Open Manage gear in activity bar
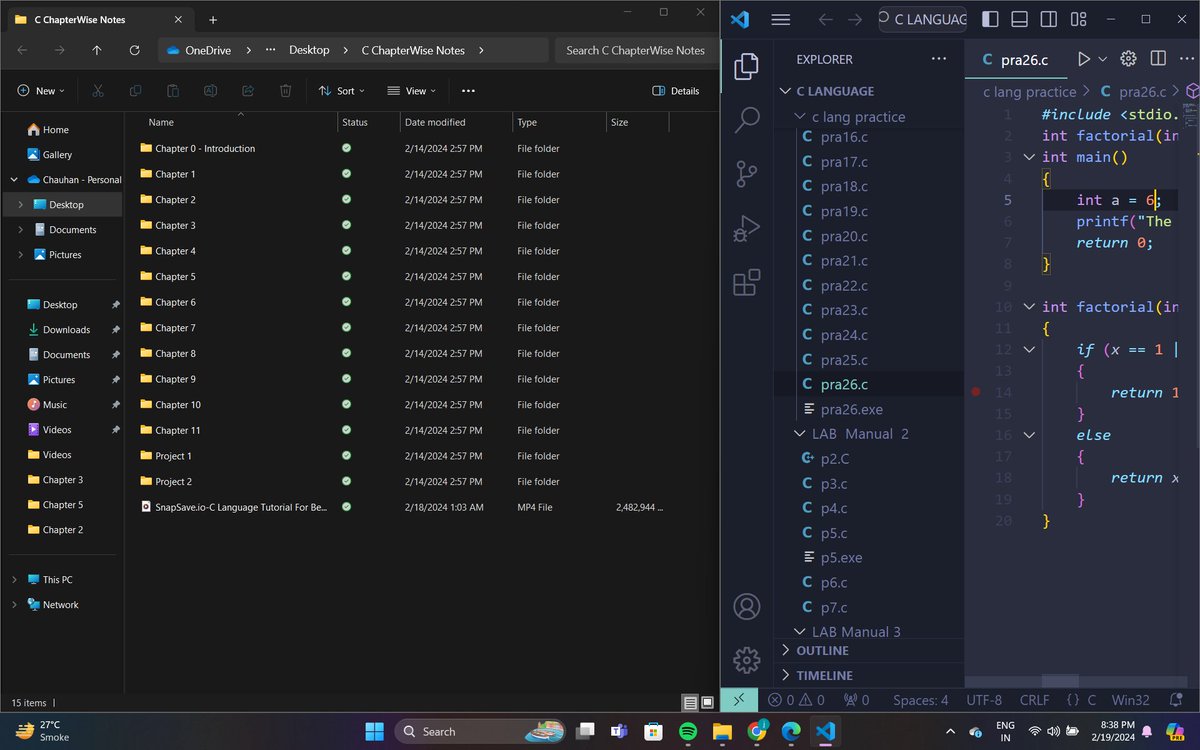 746,660
